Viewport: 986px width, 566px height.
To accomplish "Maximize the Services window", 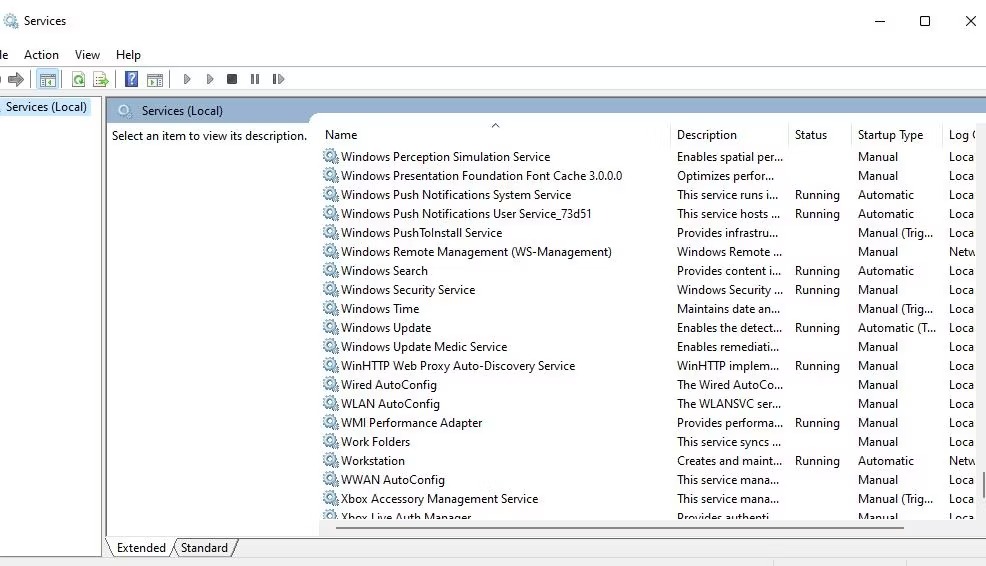I will pos(925,21).
